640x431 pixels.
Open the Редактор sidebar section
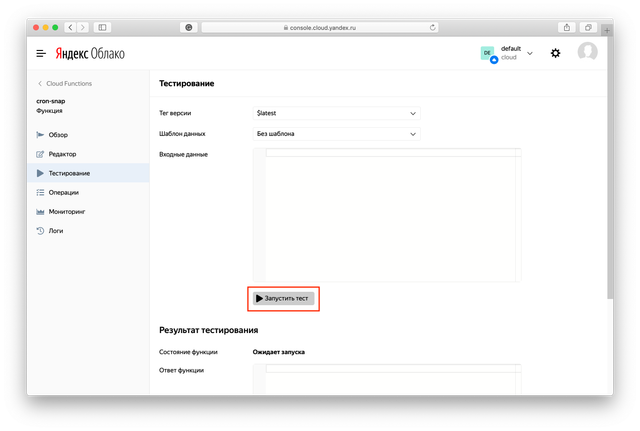point(62,154)
